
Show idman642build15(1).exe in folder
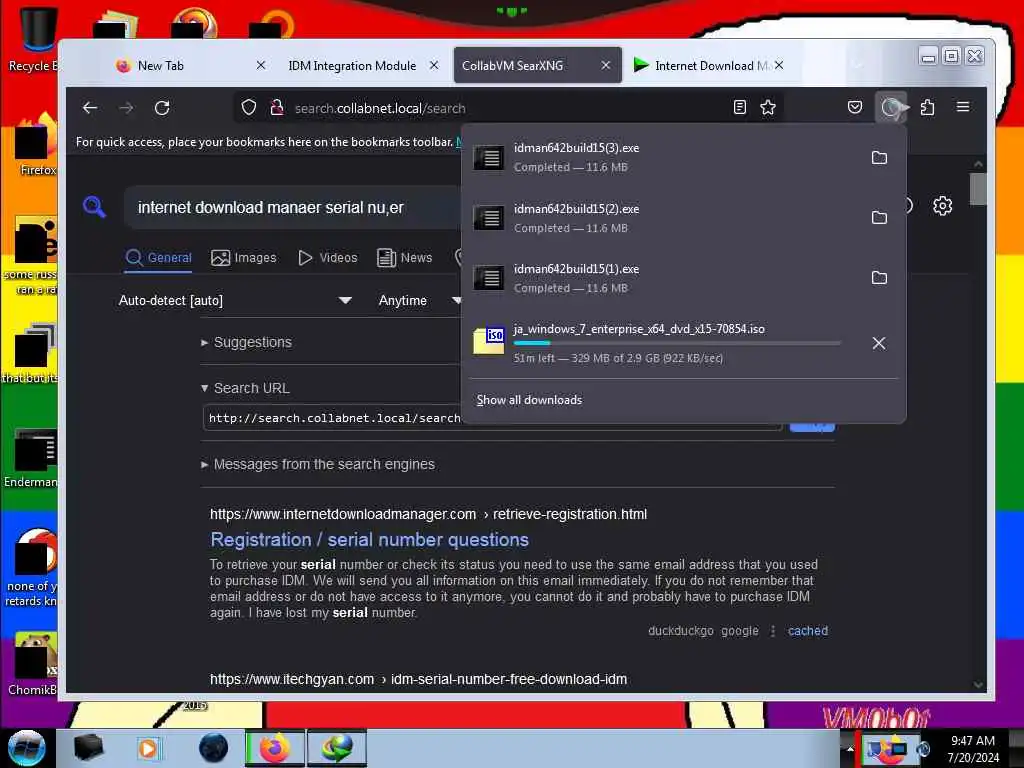[879, 278]
